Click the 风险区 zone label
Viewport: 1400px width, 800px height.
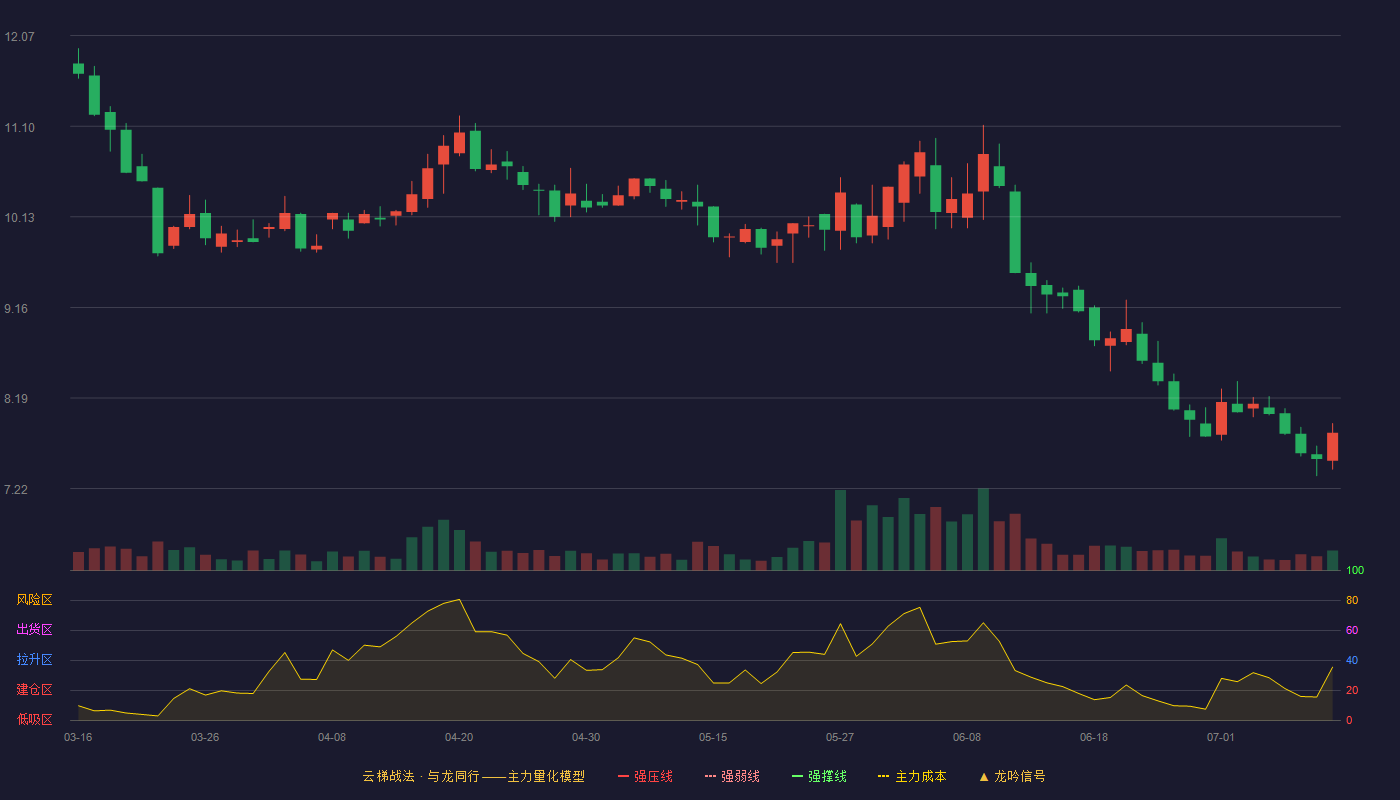pos(34,600)
